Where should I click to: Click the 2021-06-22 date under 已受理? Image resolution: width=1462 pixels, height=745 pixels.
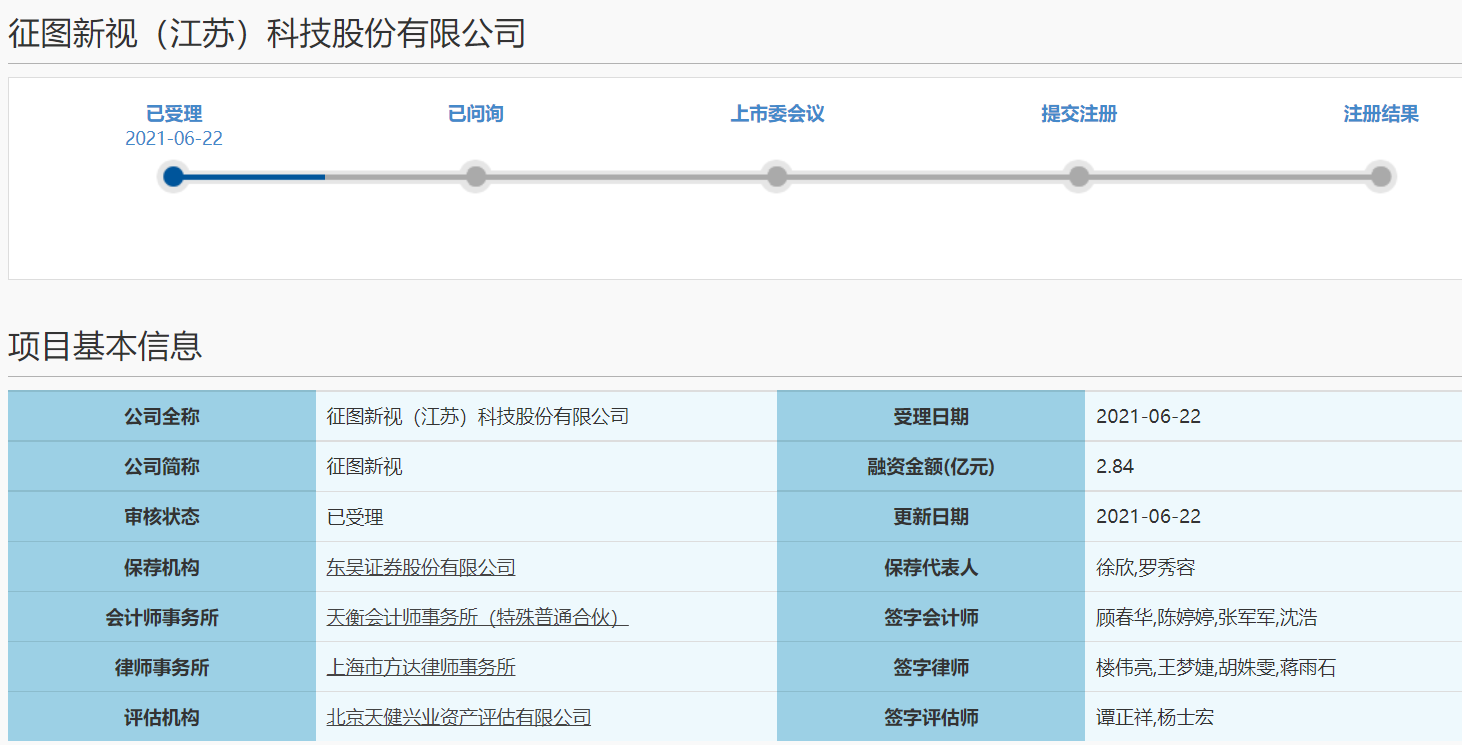click(x=174, y=139)
